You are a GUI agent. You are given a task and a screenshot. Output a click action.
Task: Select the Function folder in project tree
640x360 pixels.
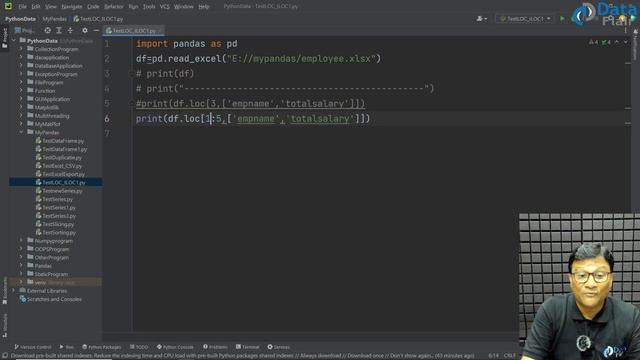(x=44, y=91)
